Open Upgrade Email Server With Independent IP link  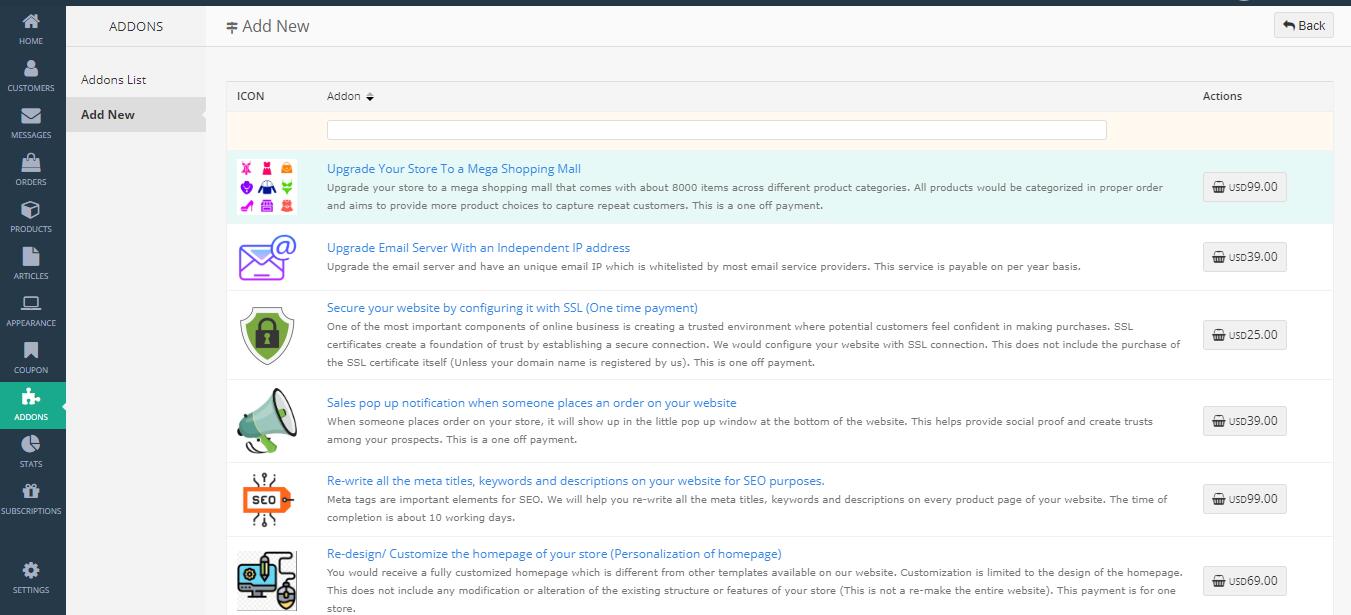click(x=478, y=248)
